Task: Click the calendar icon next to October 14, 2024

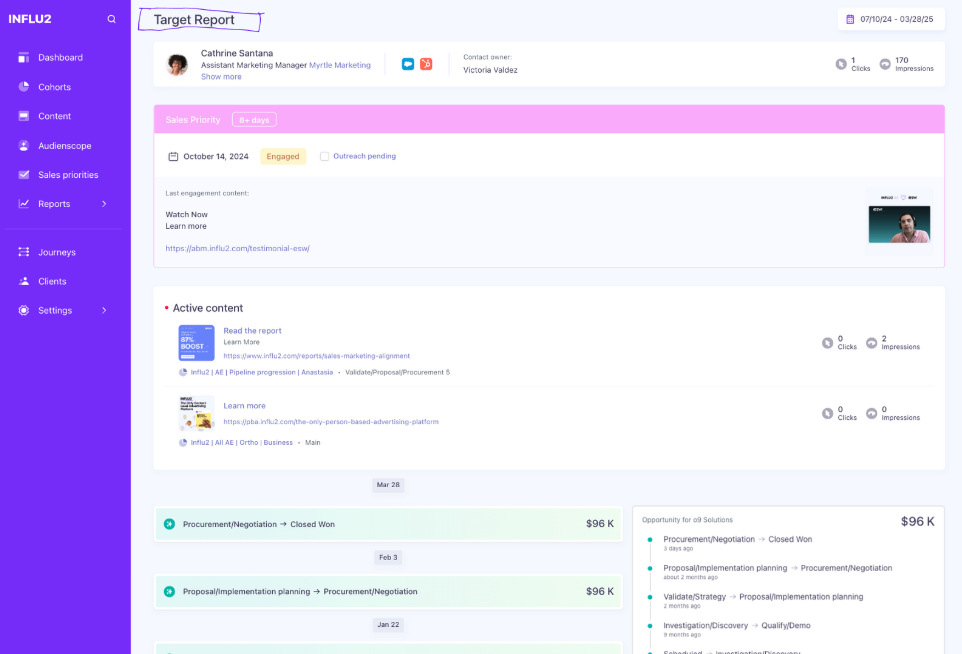Action: click(x=173, y=156)
